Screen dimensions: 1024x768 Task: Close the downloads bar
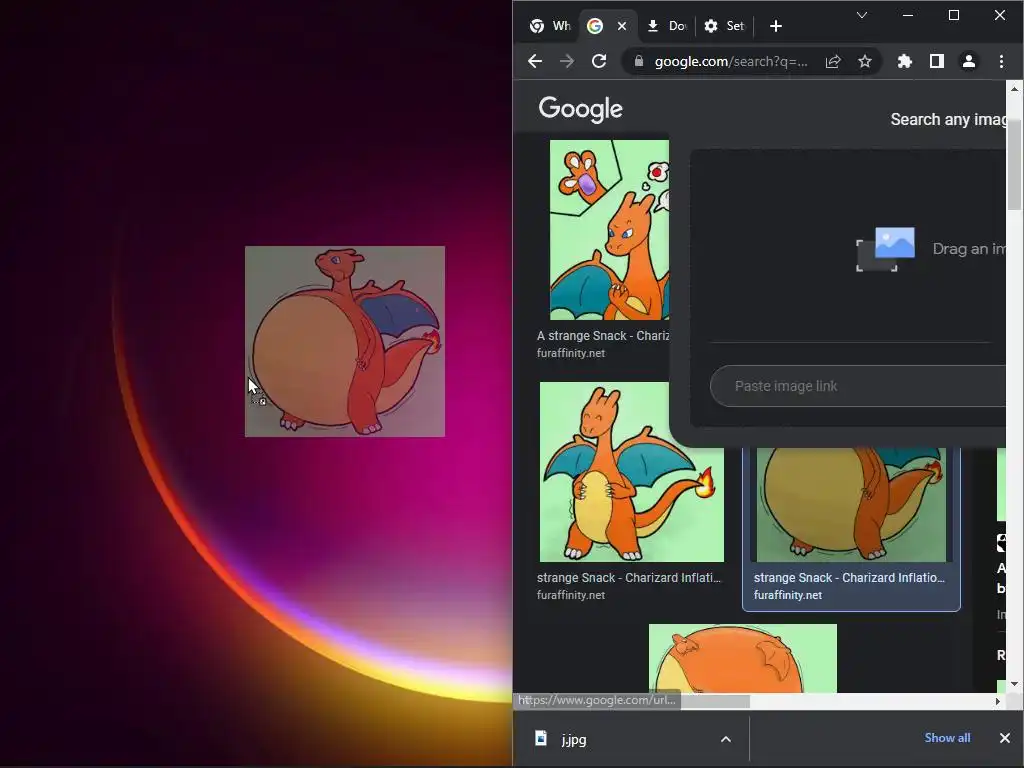click(1004, 738)
